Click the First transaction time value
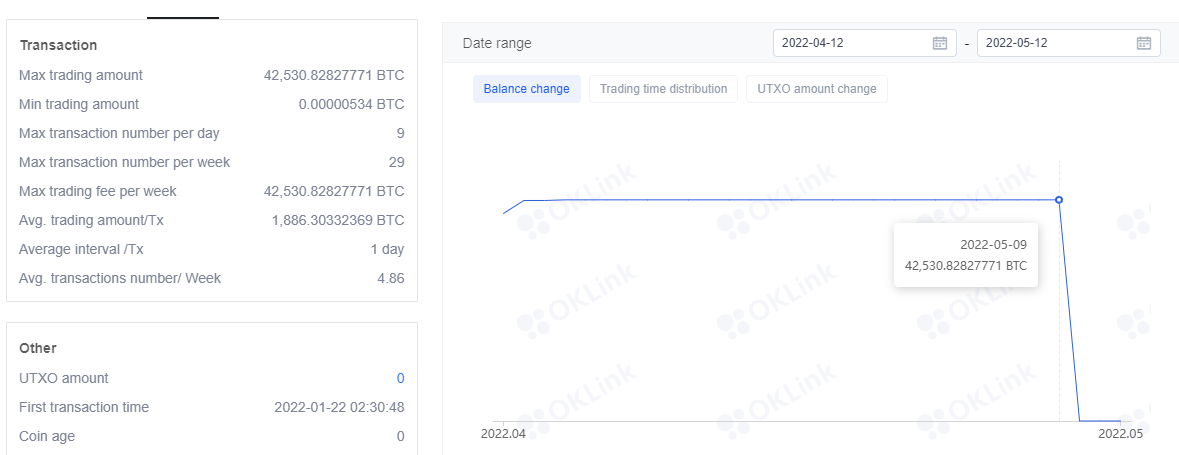Image resolution: width=1179 pixels, height=455 pixels. coord(339,408)
